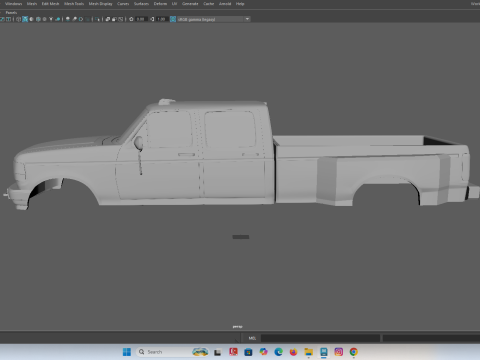Open File Explorer from taskbar
Screen dimensions: 480x360
[309, 352]
